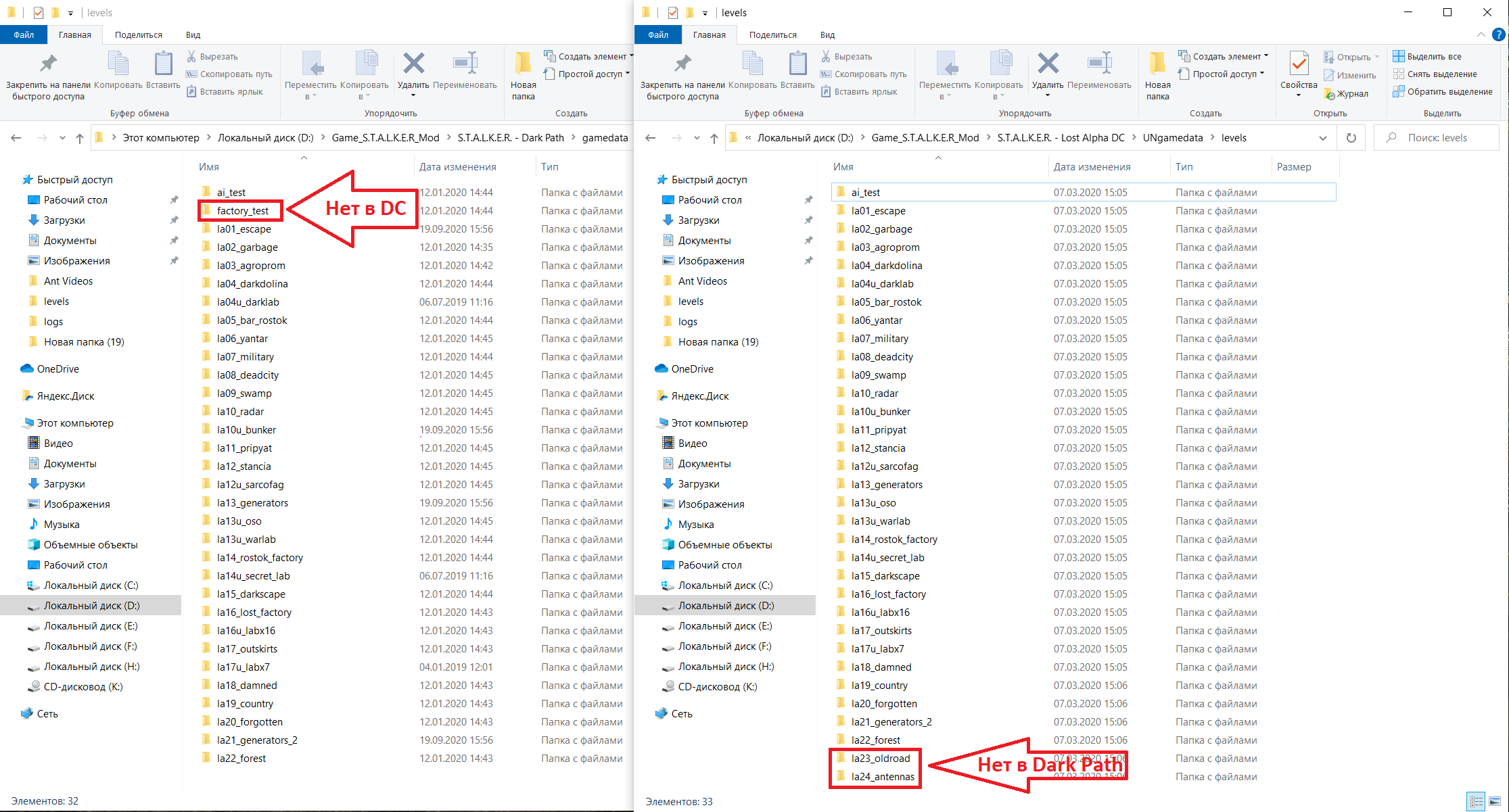Switch to details view in right window

1476,801
